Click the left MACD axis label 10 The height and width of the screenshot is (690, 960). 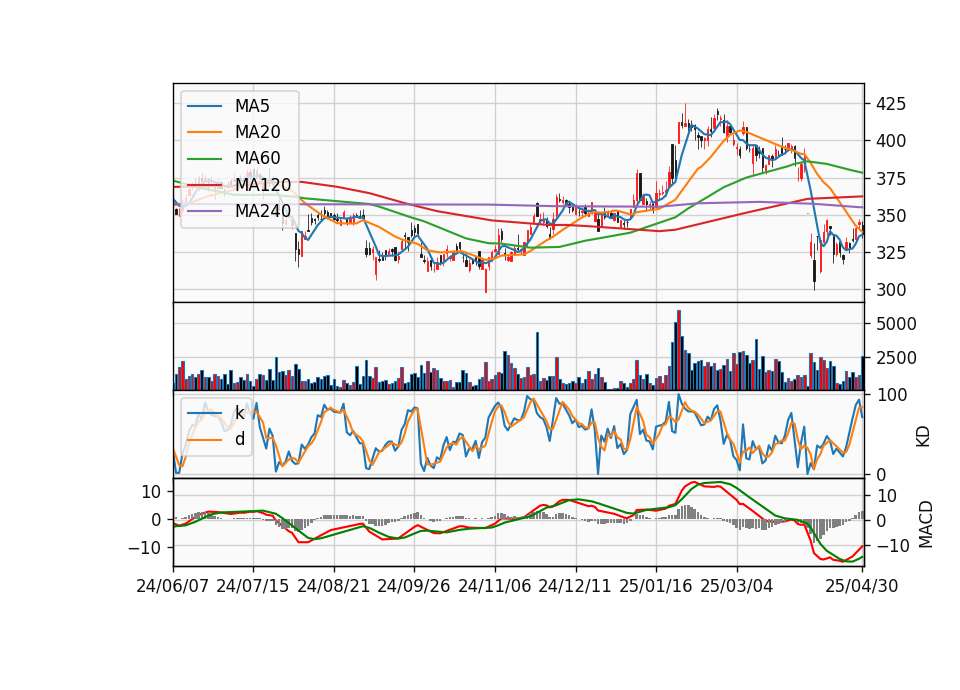pyautogui.click(x=151, y=492)
